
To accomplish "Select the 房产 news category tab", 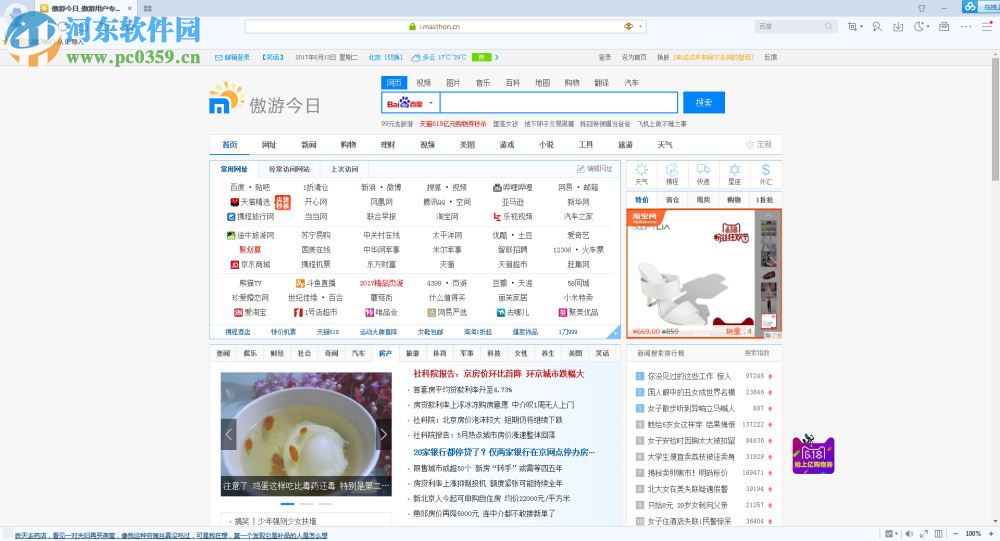I will tap(385, 353).
